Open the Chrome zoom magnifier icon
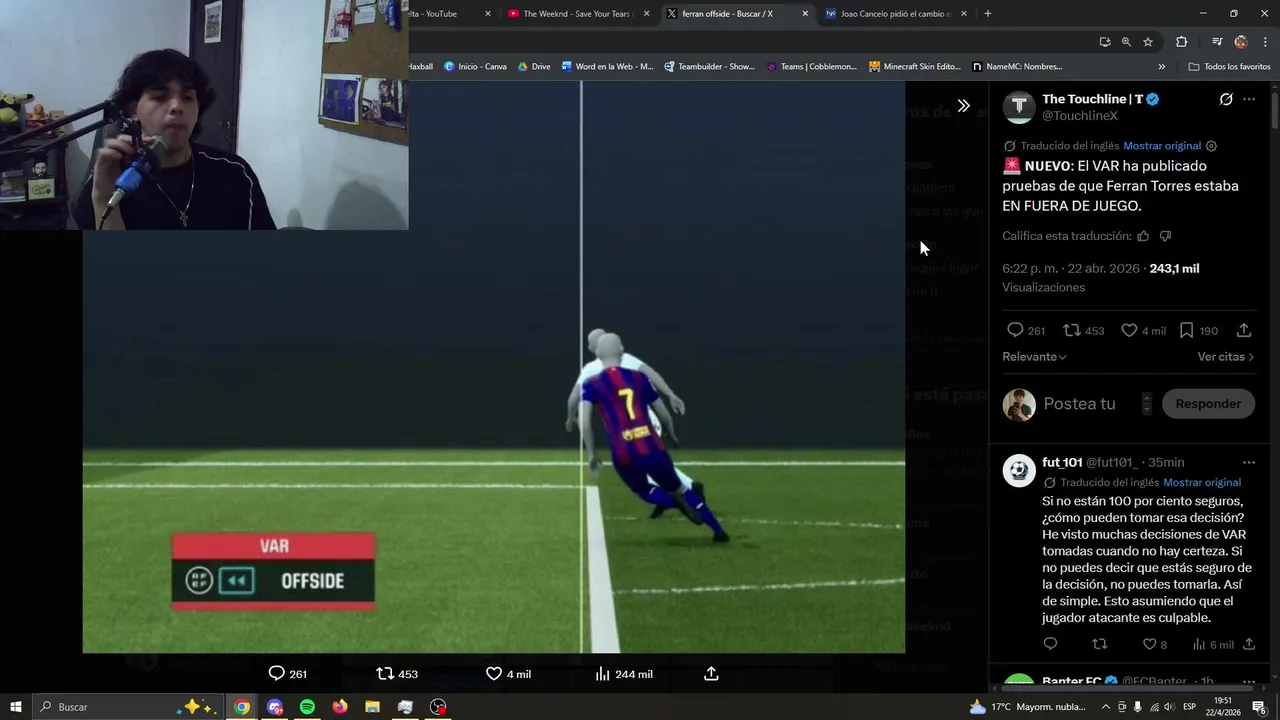The width and height of the screenshot is (1280, 720). 1126,42
